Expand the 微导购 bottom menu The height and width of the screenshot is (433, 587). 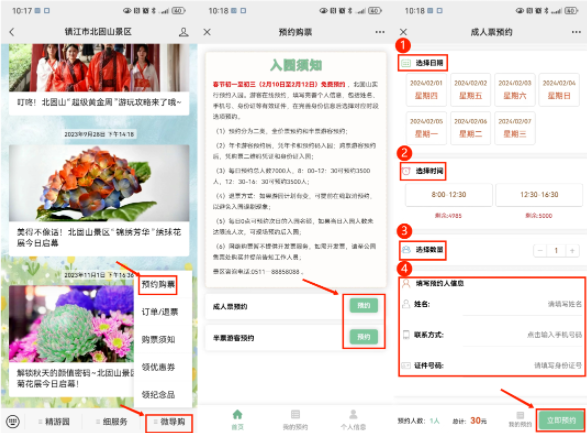tap(169, 422)
